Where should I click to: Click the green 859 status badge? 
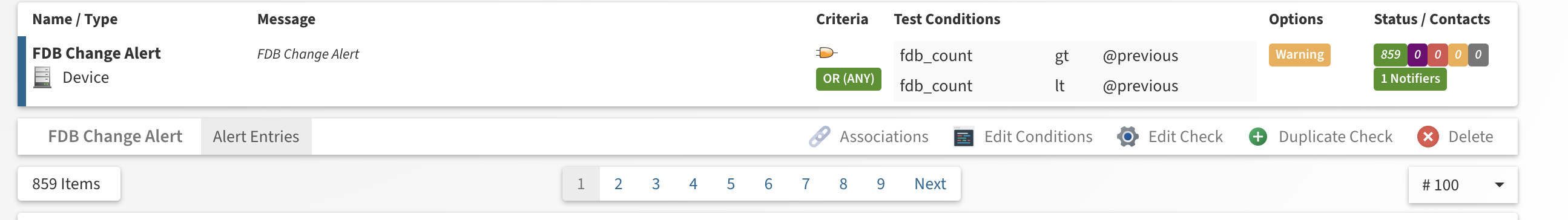[1390, 54]
